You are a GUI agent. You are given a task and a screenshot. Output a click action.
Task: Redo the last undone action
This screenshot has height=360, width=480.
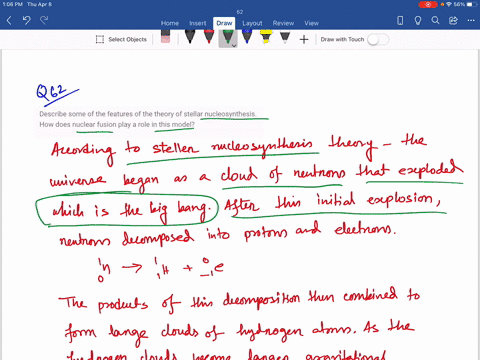44,20
